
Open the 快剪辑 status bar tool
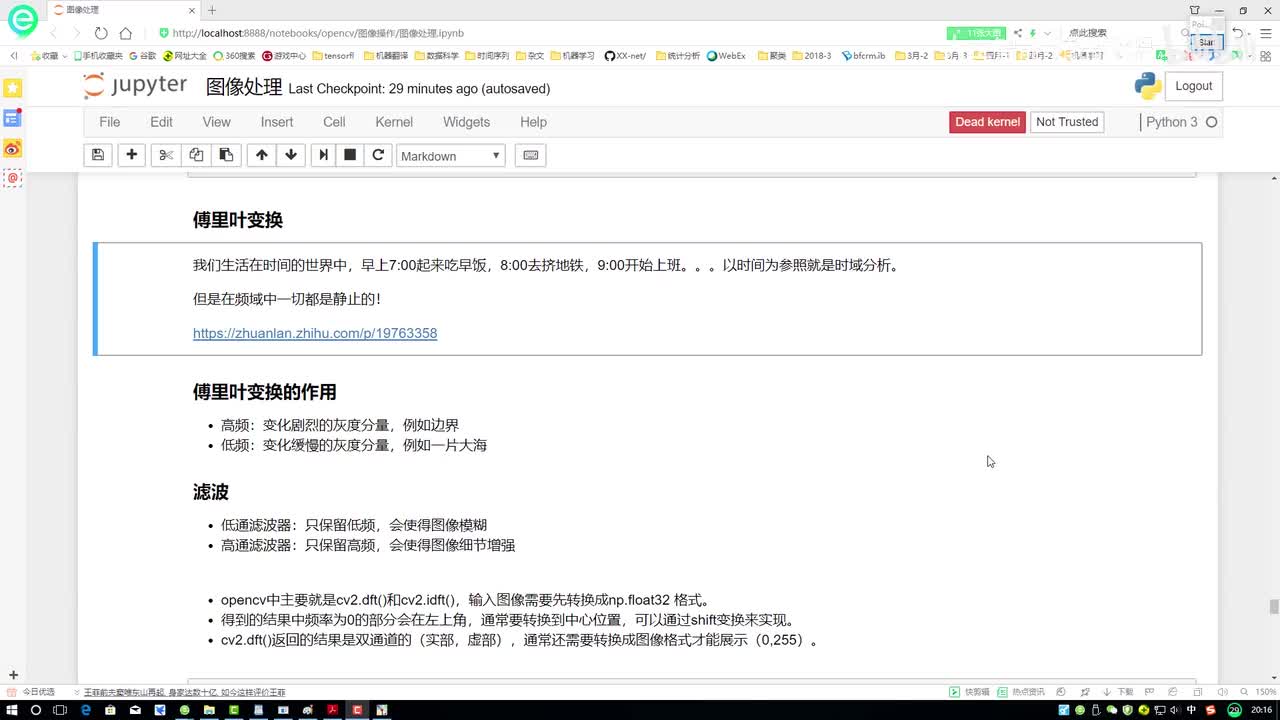(969, 692)
